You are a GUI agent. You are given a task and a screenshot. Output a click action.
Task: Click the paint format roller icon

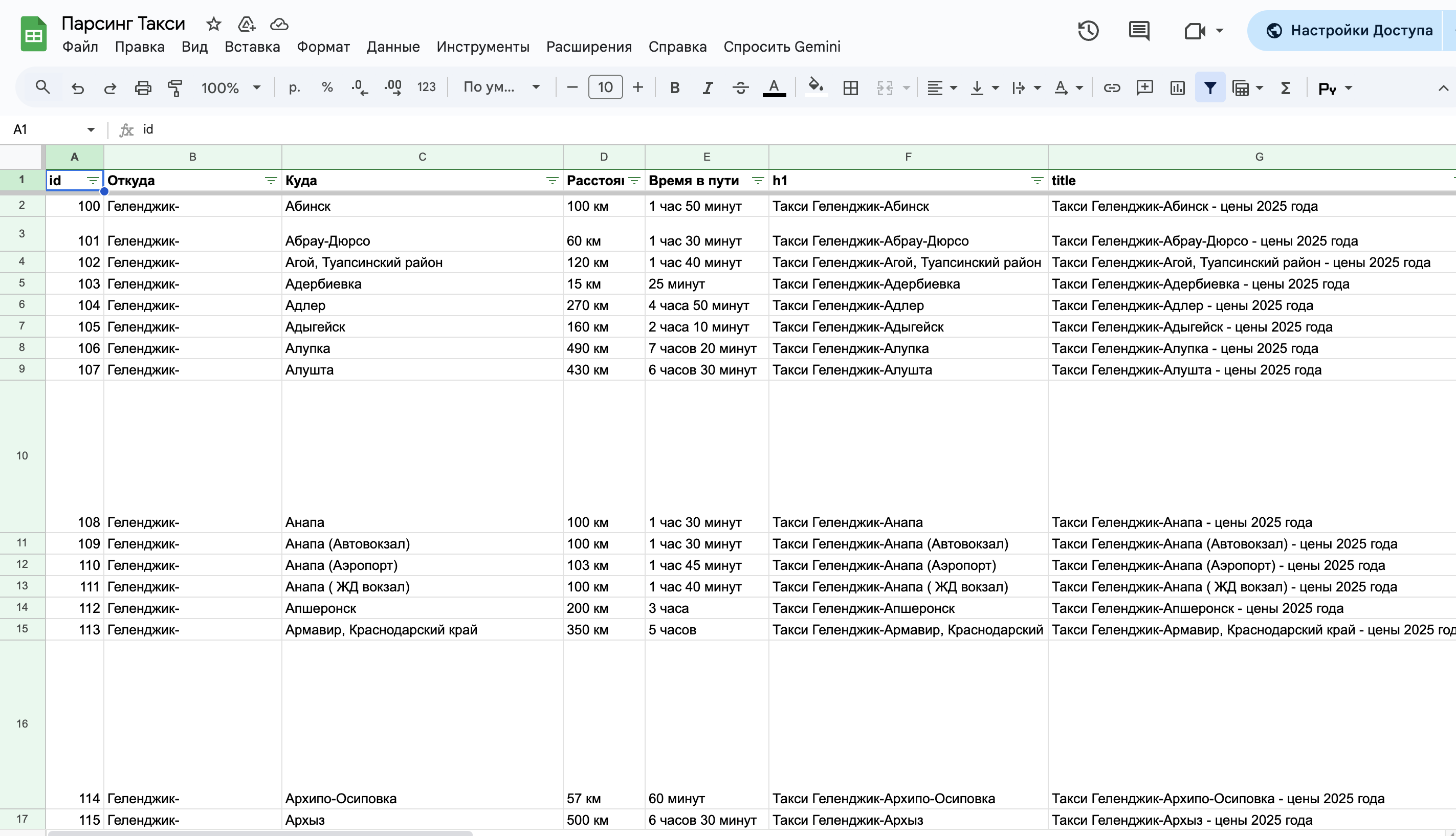pos(175,88)
